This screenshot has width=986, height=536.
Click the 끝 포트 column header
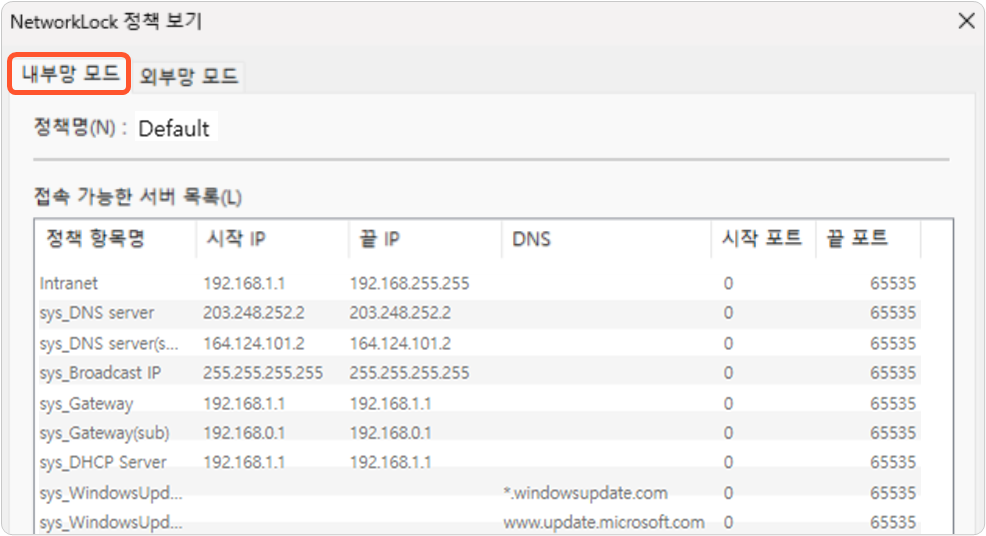868,238
